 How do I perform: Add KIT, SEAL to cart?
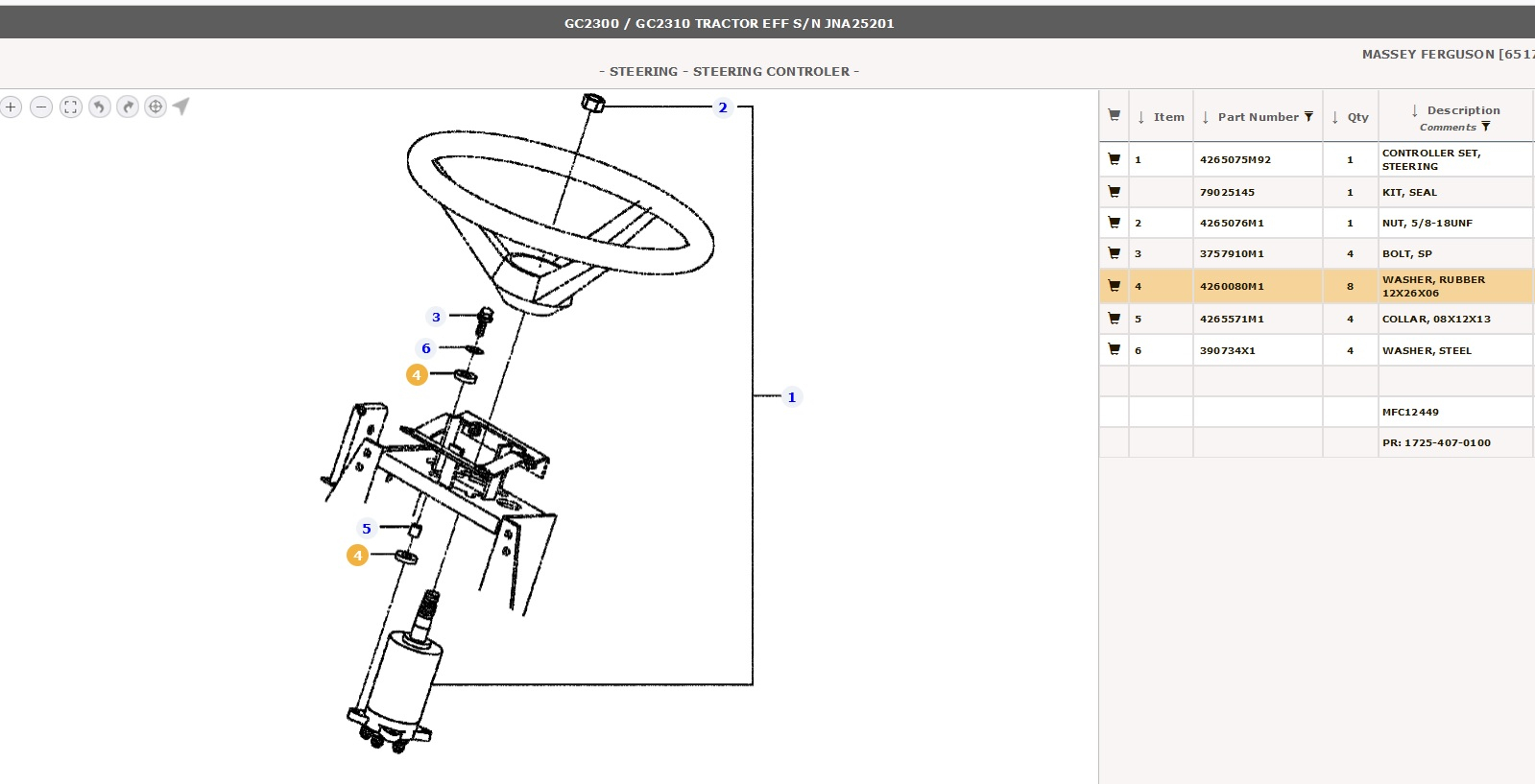pyautogui.click(x=1114, y=192)
